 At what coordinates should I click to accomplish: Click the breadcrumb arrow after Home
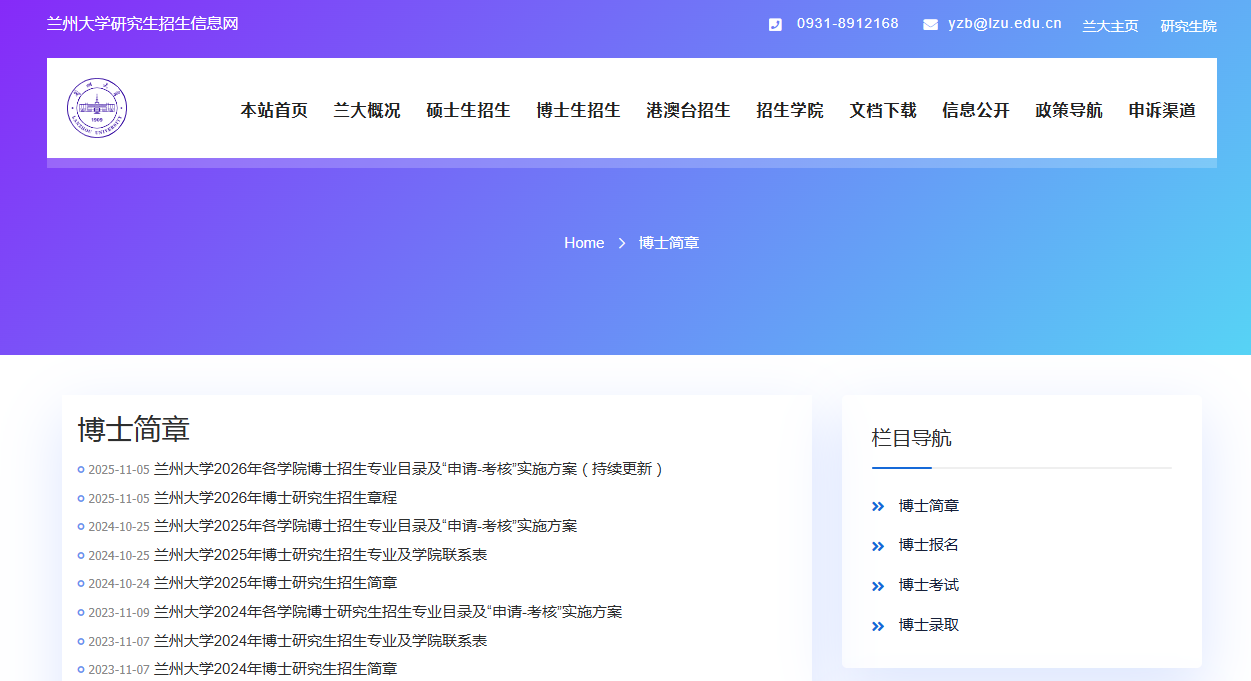tap(621, 243)
